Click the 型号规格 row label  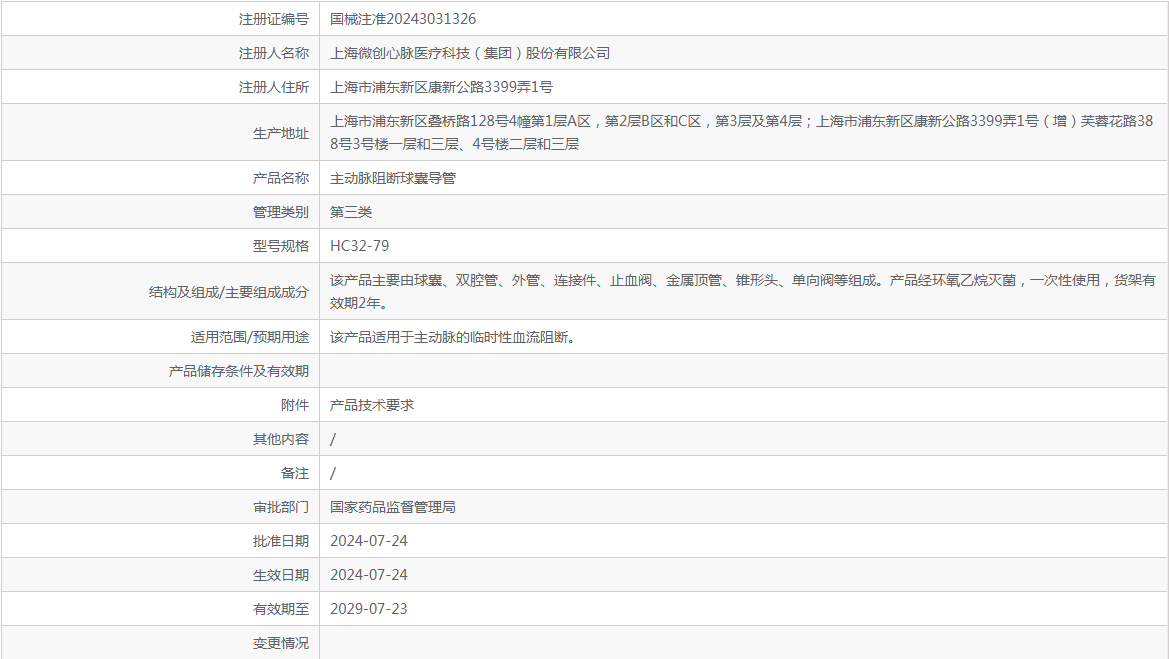click(x=281, y=246)
